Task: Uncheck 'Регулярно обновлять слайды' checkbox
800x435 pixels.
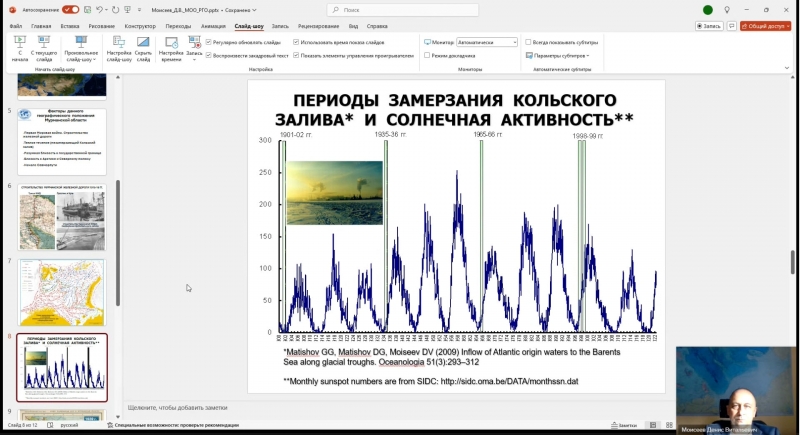Action: pyautogui.click(x=208, y=42)
